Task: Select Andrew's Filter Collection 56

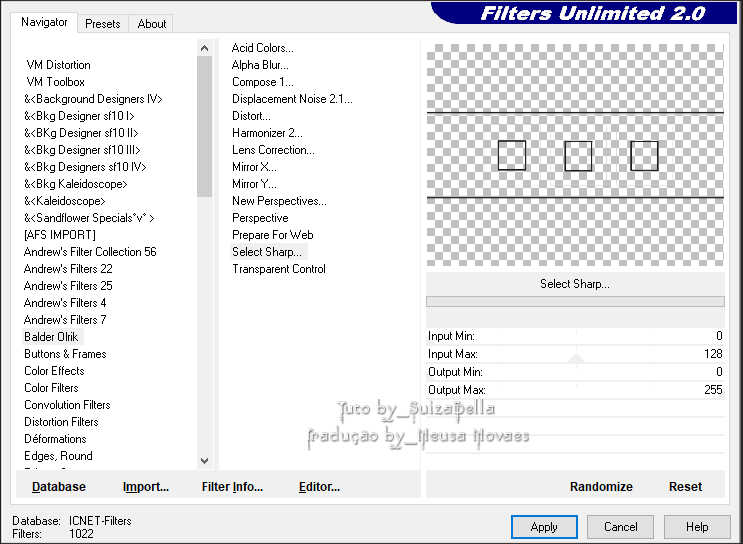Action: coord(90,252)
